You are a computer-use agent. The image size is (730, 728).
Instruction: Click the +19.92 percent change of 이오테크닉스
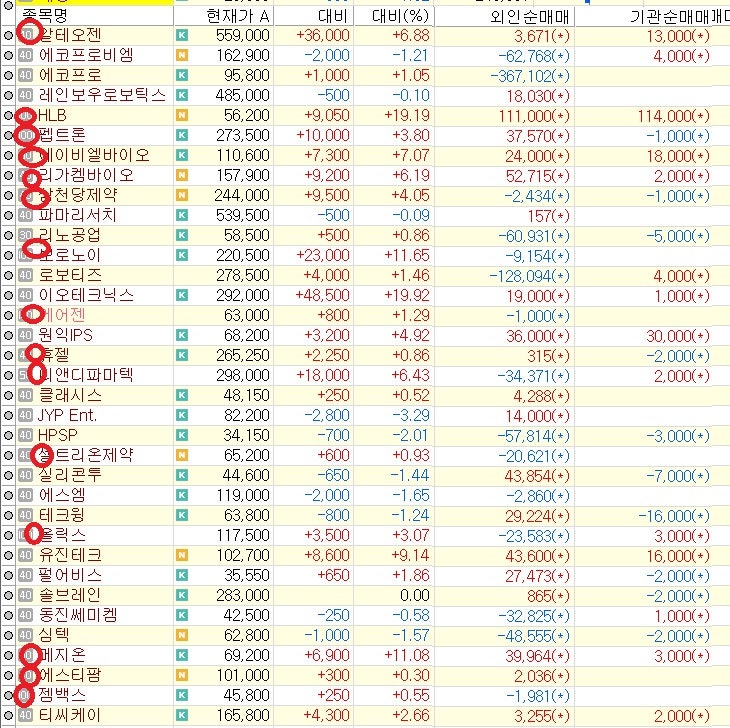407,295
